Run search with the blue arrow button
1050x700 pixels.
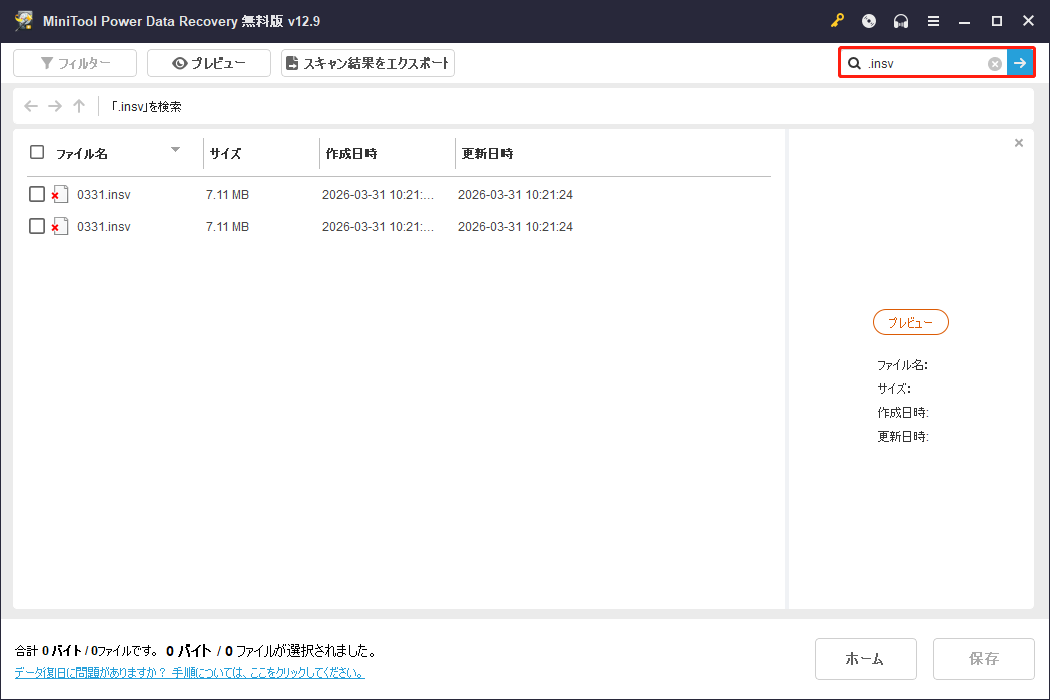pos(1020,63)
